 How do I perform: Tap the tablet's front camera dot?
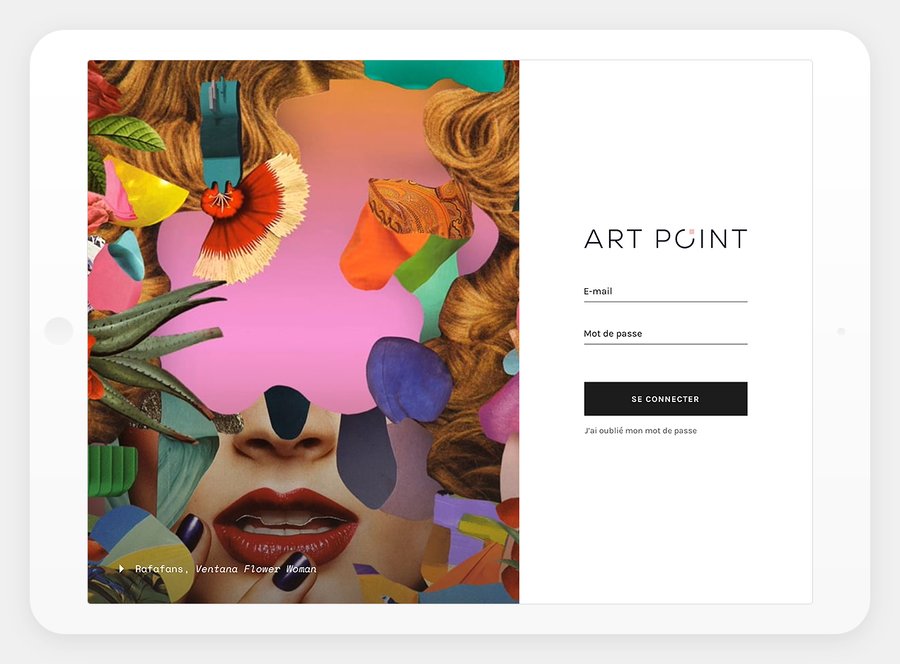point(841,331)
